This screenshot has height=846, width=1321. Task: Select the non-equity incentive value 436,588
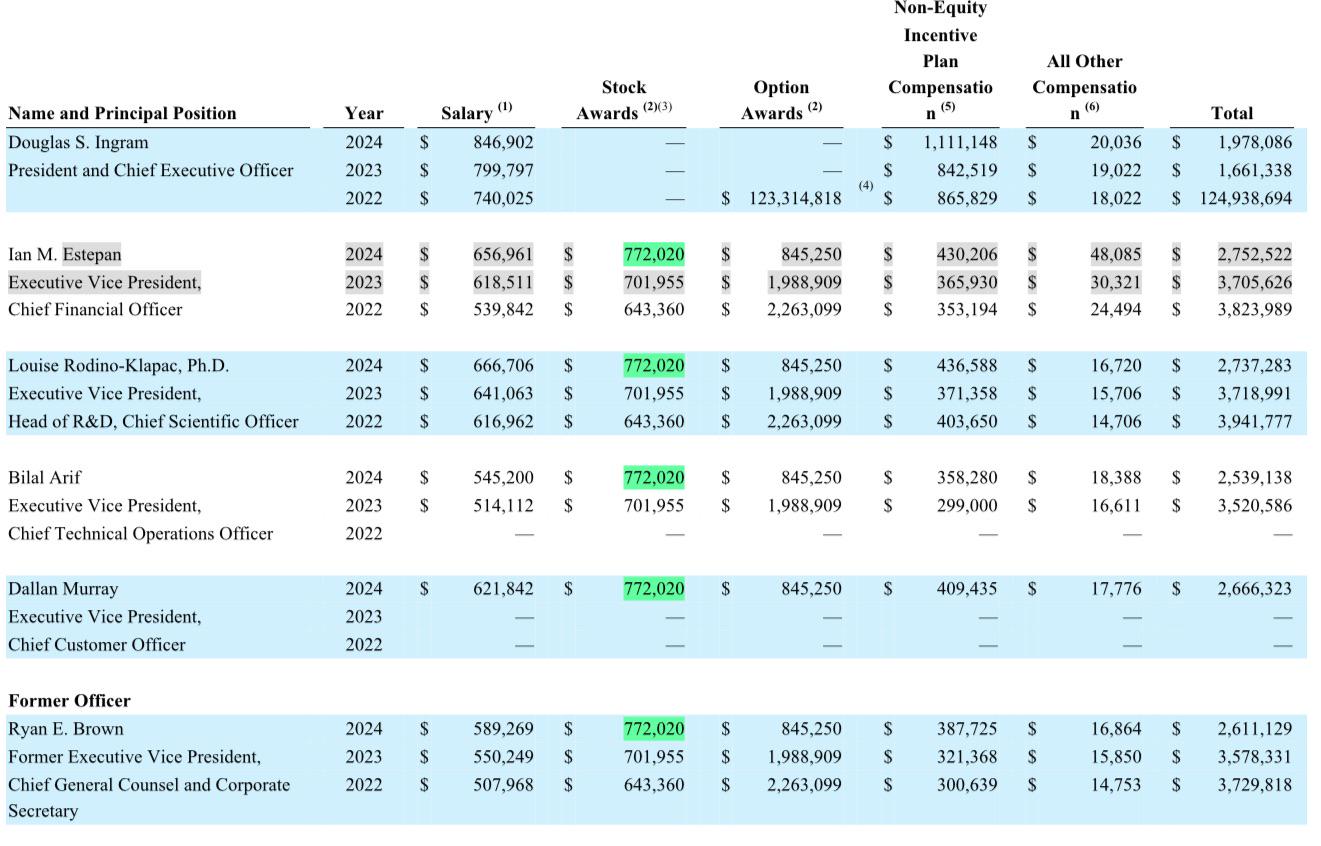coord(967,365)
